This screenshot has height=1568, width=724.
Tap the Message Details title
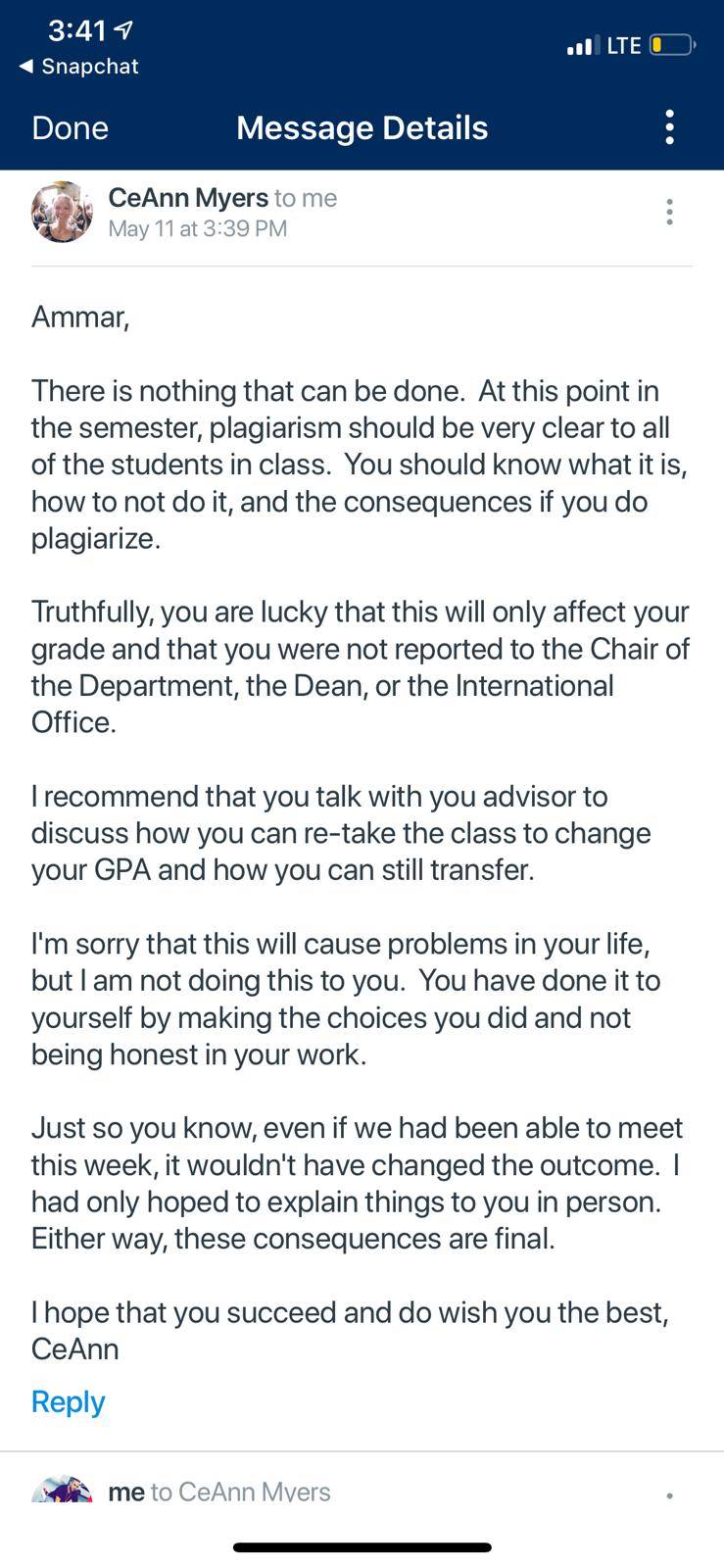pos(362,128)
